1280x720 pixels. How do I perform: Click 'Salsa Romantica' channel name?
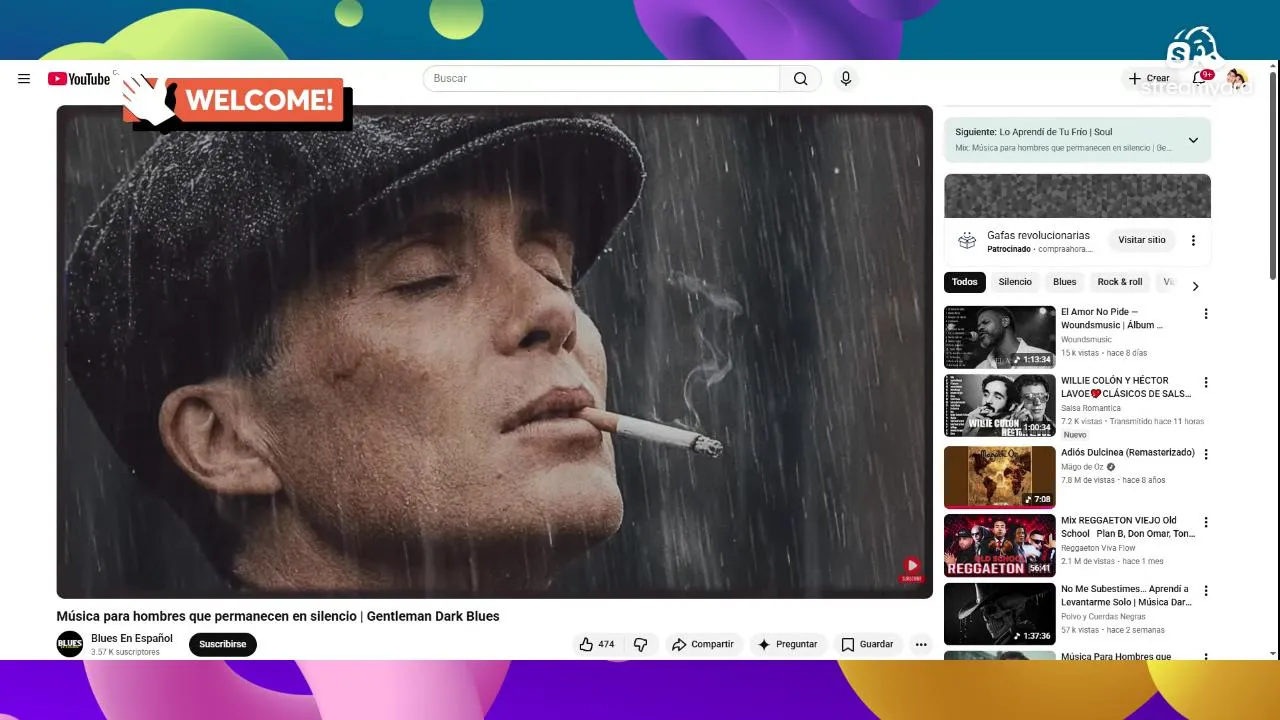click(1091, 408)
